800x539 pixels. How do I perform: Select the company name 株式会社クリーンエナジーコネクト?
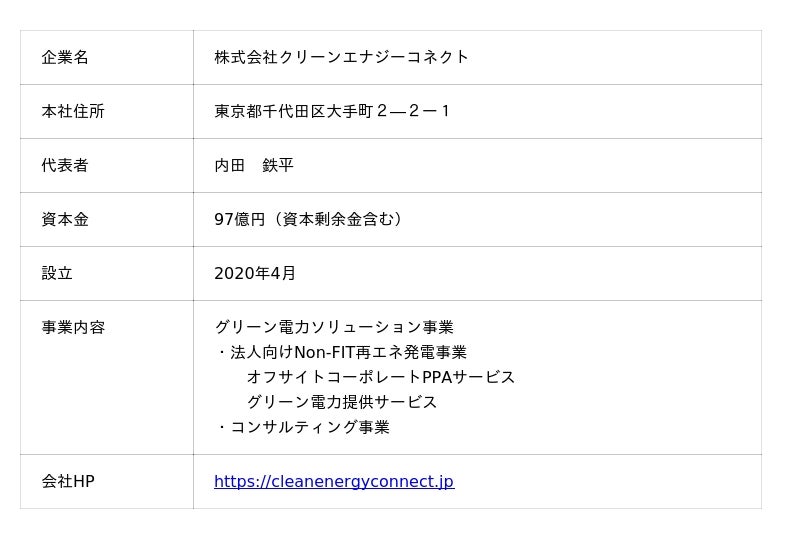[341, 58]
